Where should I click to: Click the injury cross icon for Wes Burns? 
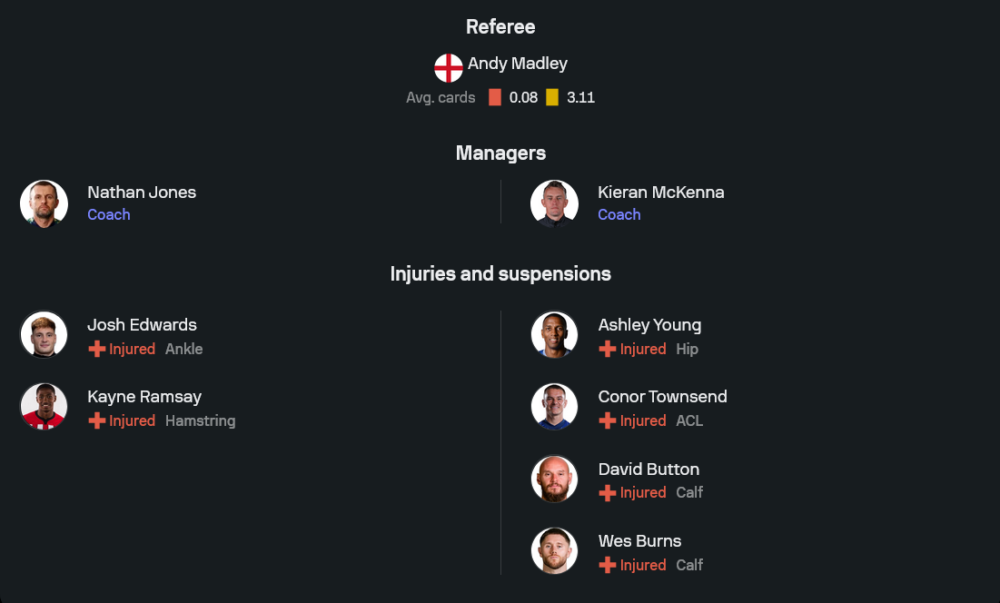(x=607, y=565)
